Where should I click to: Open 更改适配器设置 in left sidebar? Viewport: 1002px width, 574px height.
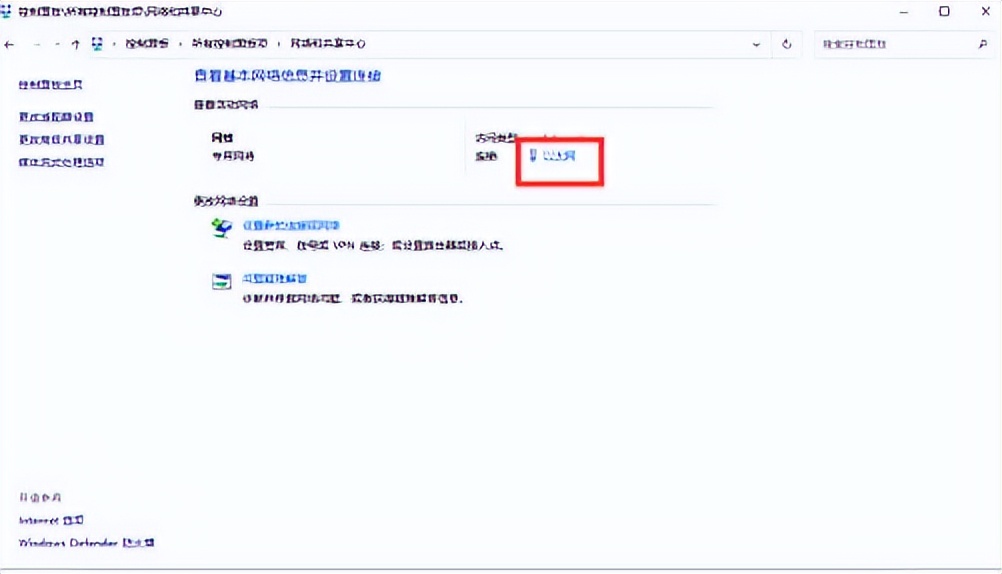(57, 117)
